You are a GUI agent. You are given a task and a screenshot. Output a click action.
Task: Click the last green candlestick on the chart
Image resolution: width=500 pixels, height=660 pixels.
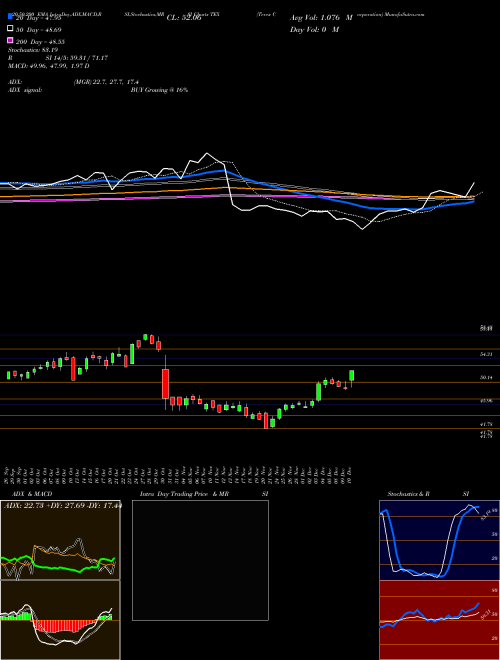coord(351,375)
